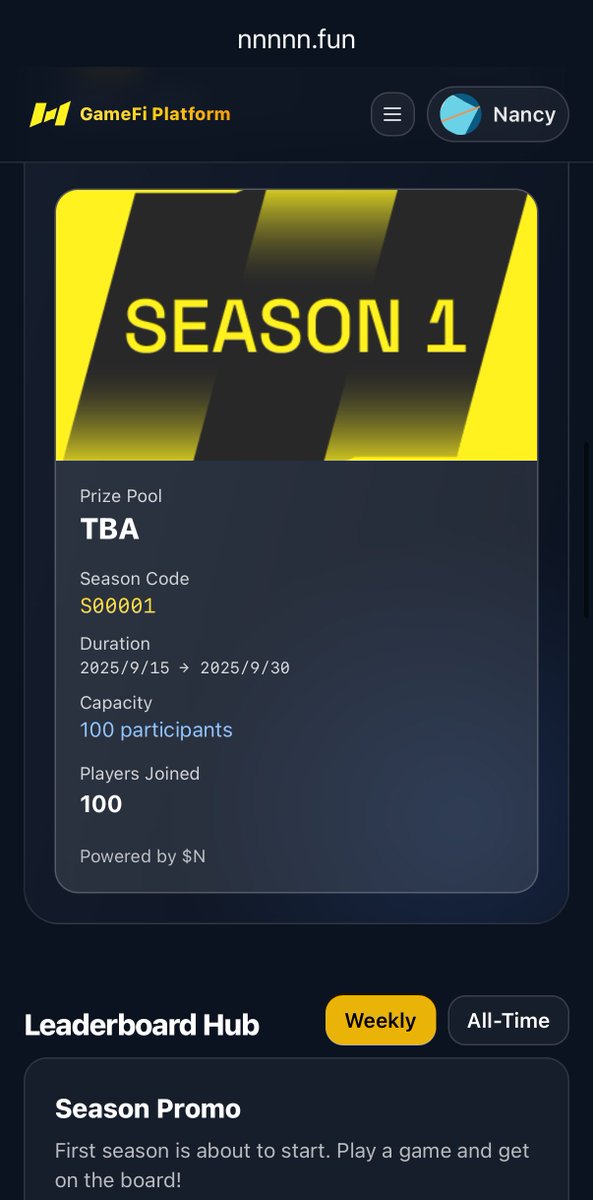Click the Season Promo description text
The width and height of the screenshot is (593, 1200).
pyautogui.click(x=292, y=1165)
